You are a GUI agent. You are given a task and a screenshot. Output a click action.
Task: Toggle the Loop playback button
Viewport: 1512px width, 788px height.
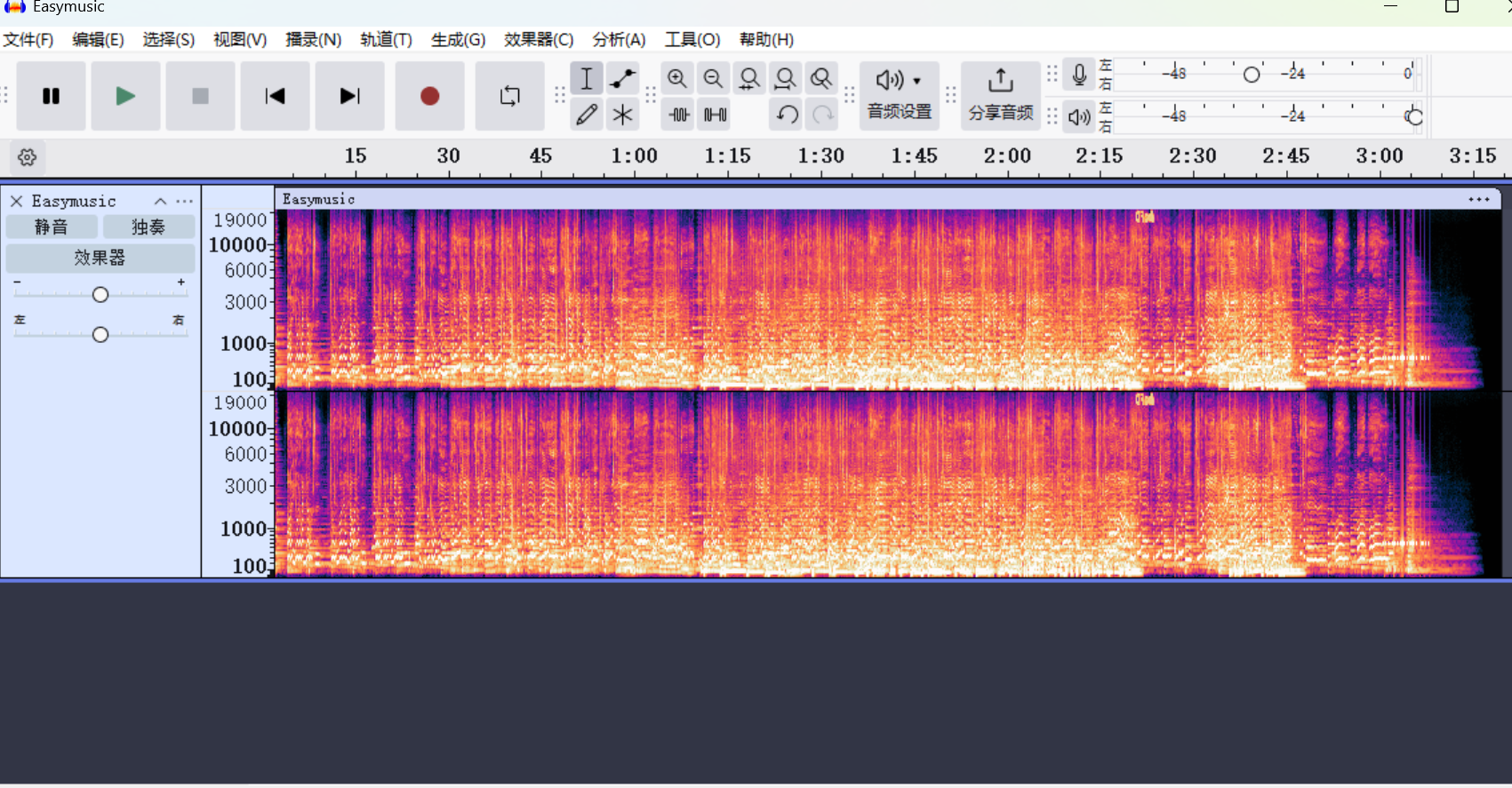pyautogui.click(x=510, y=96)
